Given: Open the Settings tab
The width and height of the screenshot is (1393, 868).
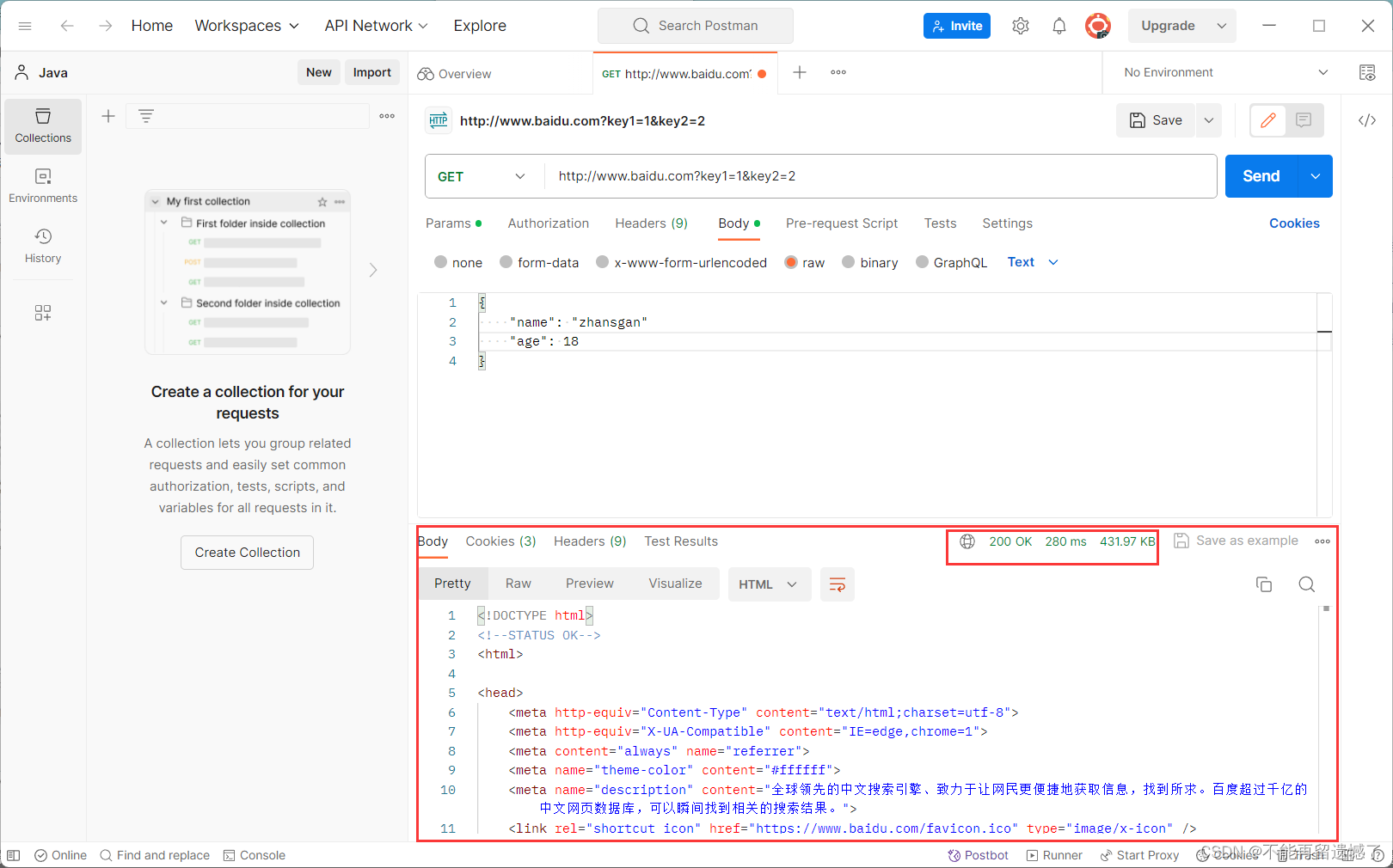Looking at the screenshot, I should pos(1007,223).
